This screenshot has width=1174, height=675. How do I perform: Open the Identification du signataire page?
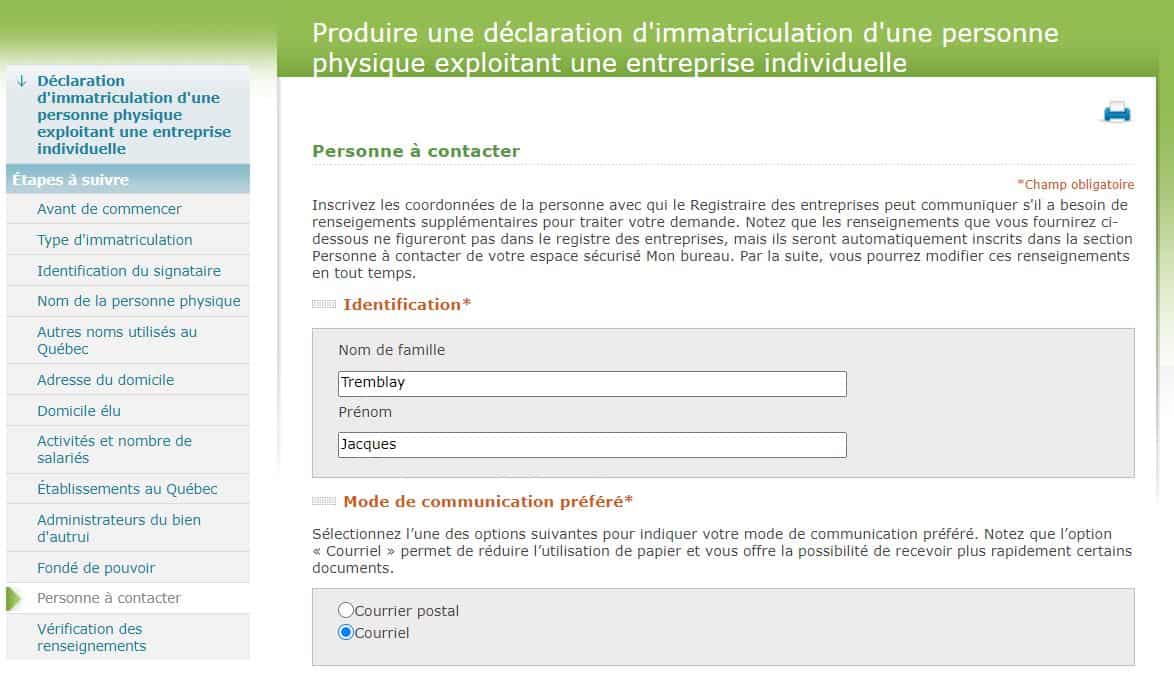coord(128,271)
